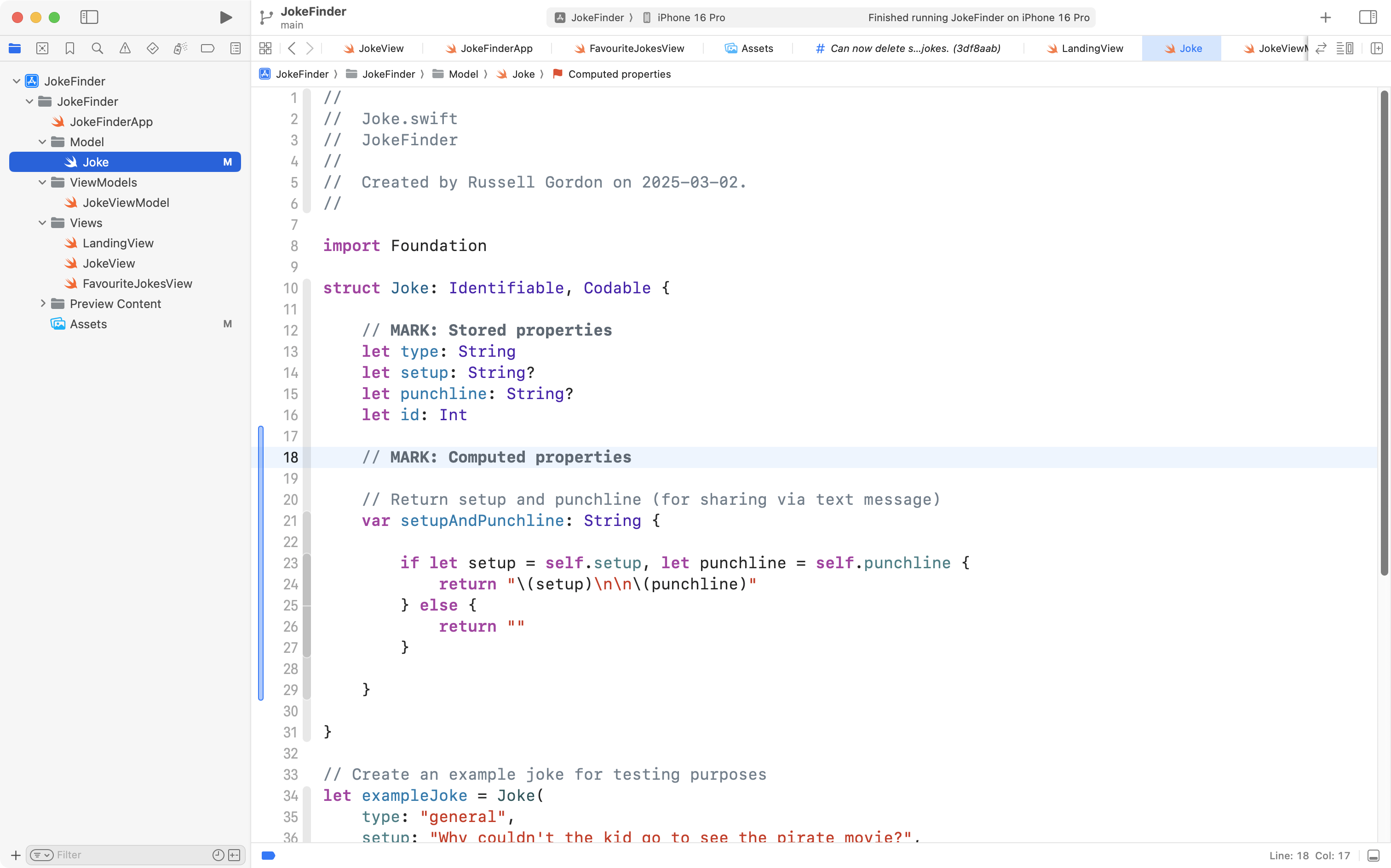The image size is (1391, 868).
Task: Open the Breakpoint navigator icon
Action: click(207, 48)
